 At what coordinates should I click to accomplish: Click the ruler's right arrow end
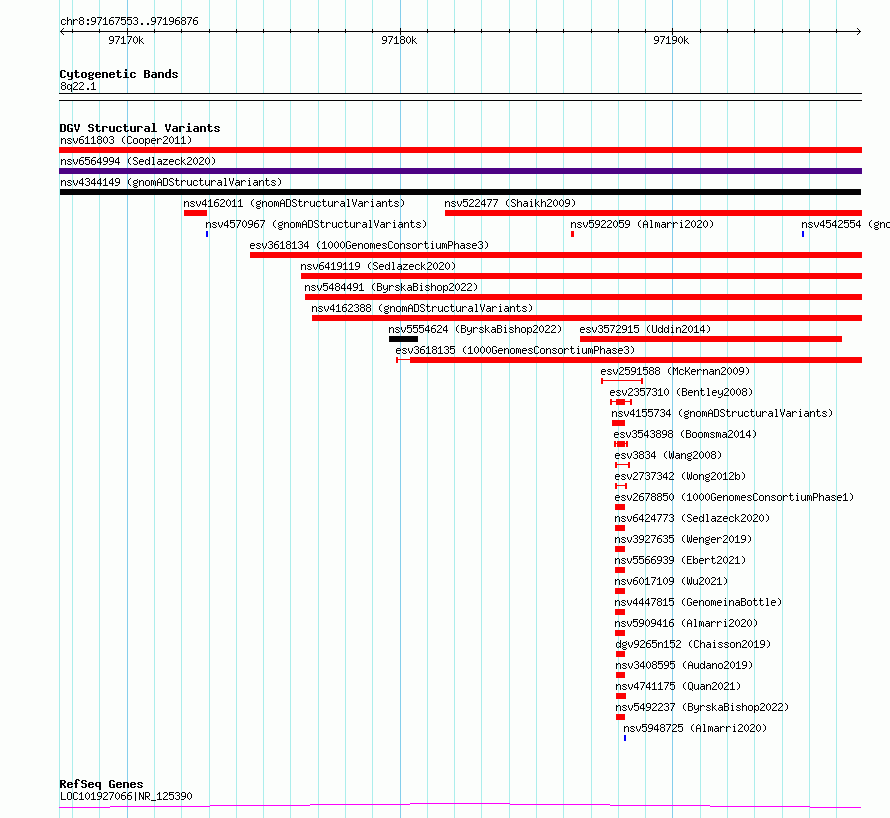[x=859, y=32]
